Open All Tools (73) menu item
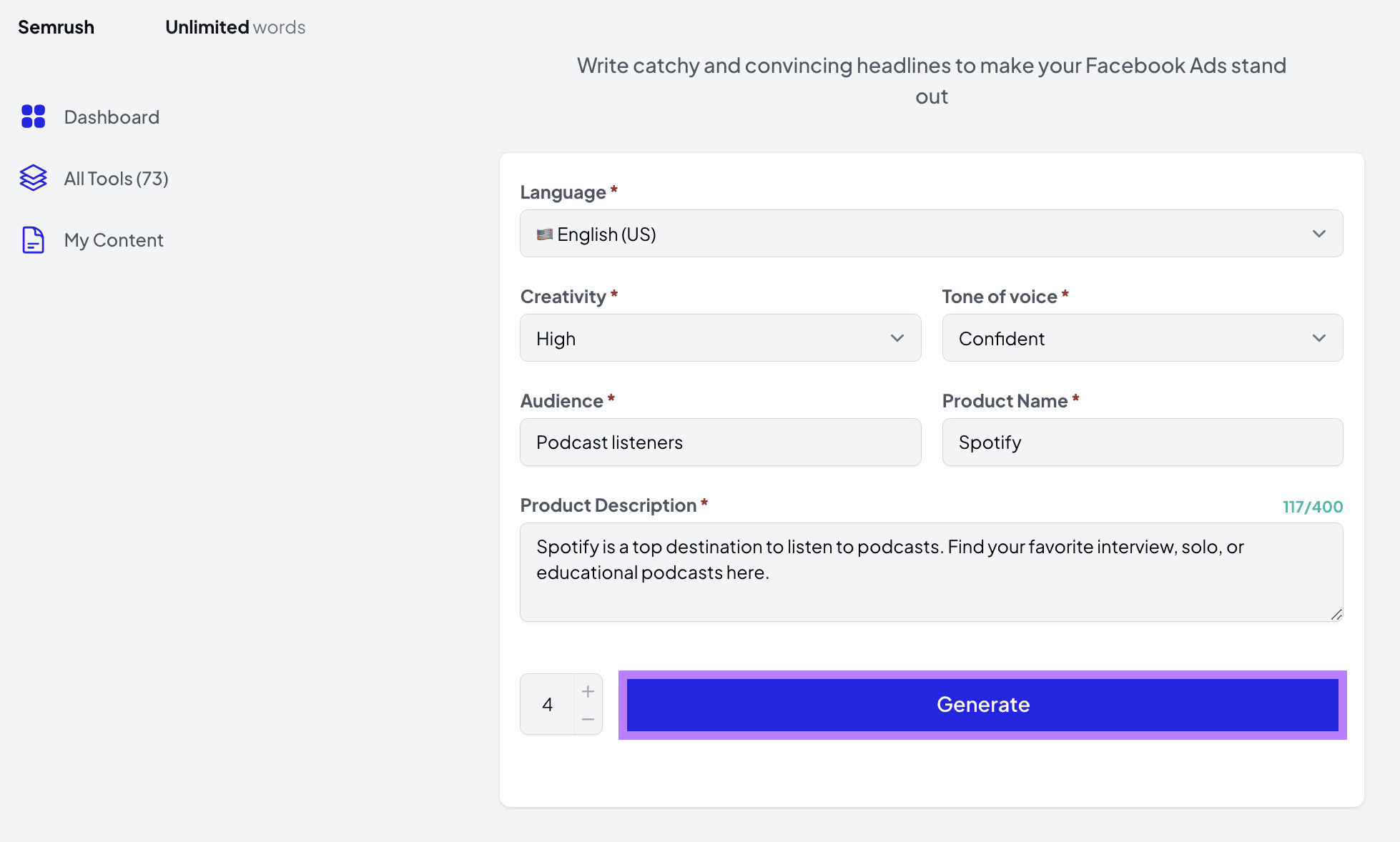 pos(116,179)
